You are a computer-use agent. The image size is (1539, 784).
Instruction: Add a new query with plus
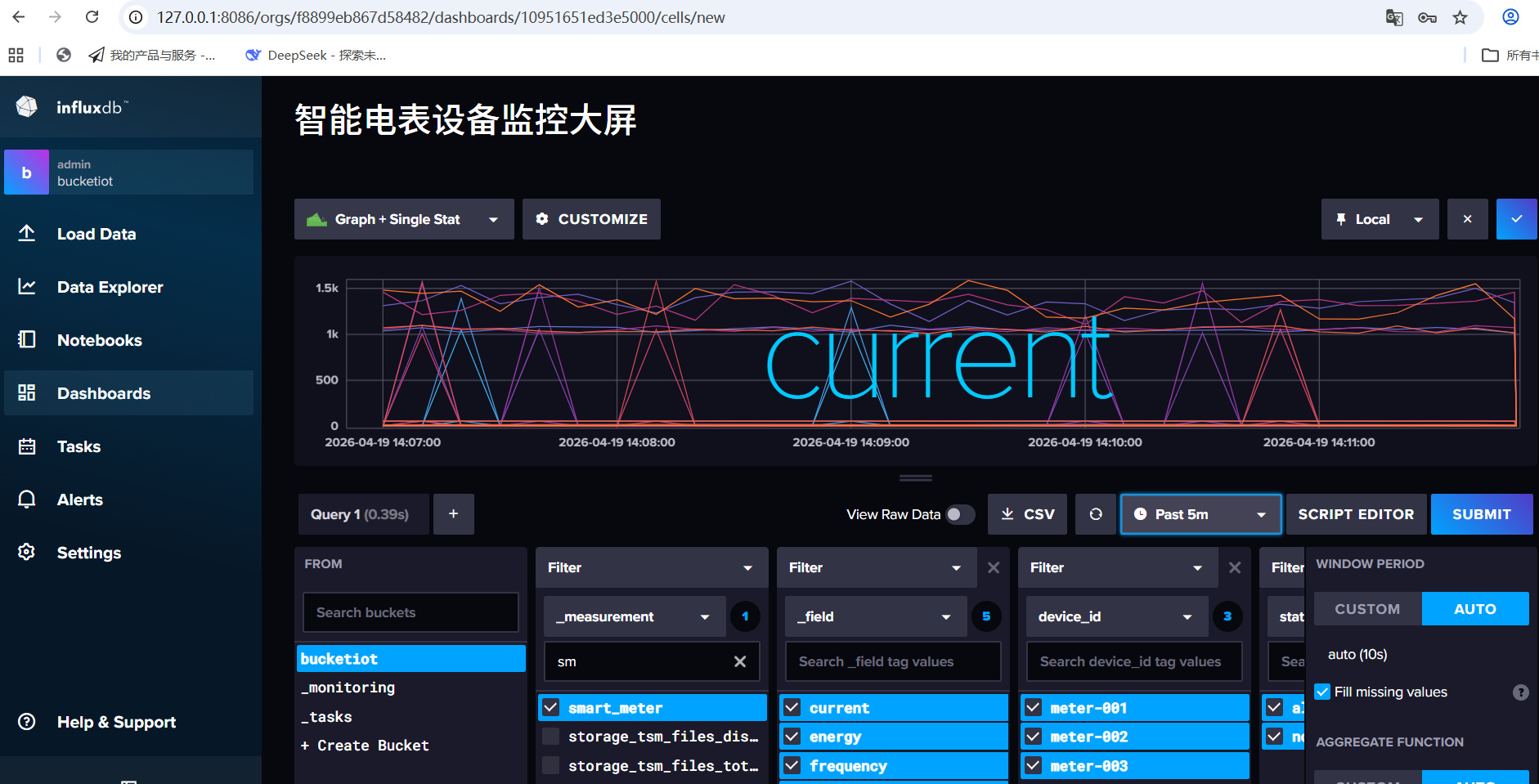(x=454, y=514)
